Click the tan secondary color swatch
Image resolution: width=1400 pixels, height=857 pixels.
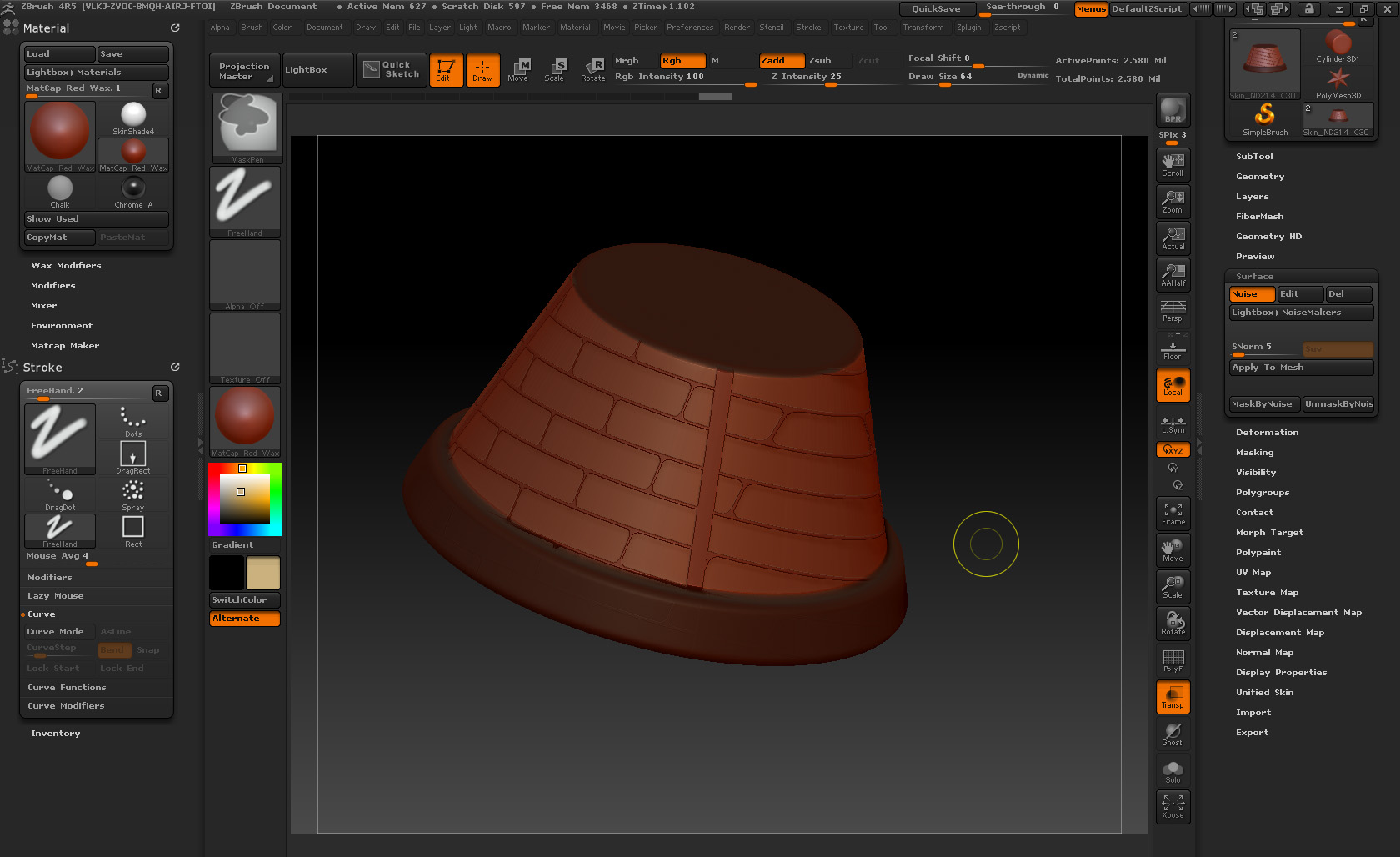tap(262, 574)
